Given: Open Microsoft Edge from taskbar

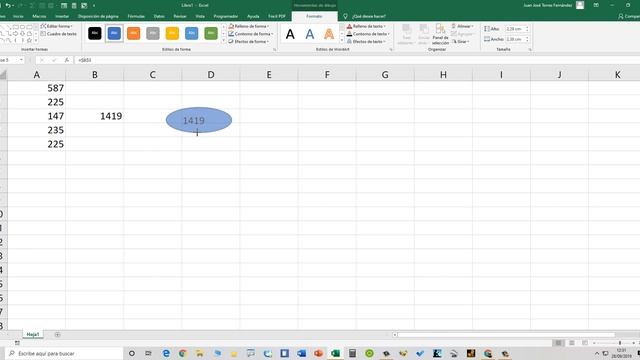Looking at the screenshot, I should tap(166, 353).
